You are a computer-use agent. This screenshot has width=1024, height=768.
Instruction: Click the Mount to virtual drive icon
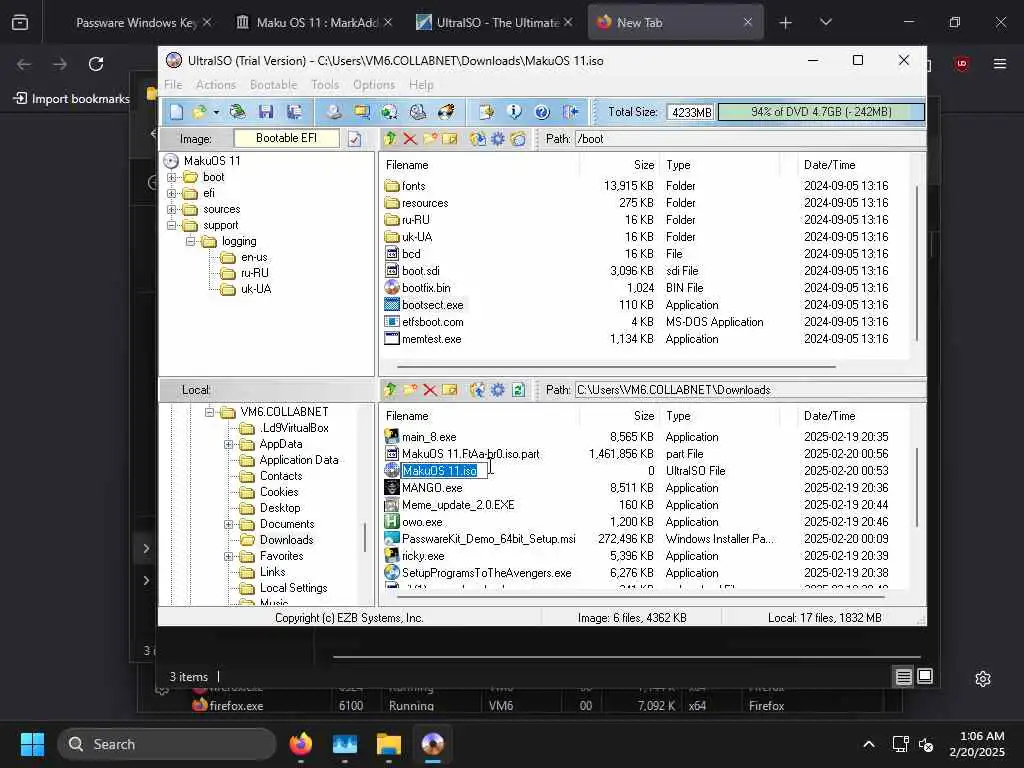click(x=418, y=112)
